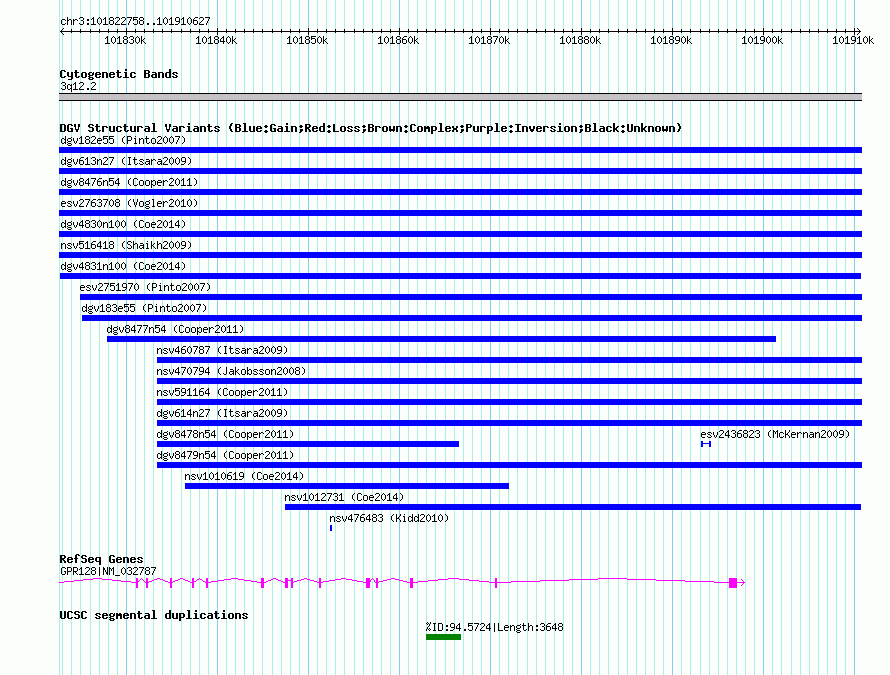Click dgv8478n54 (Cooper2011) variant label
This screenshot has height=675, width=890.
[225, 434]
